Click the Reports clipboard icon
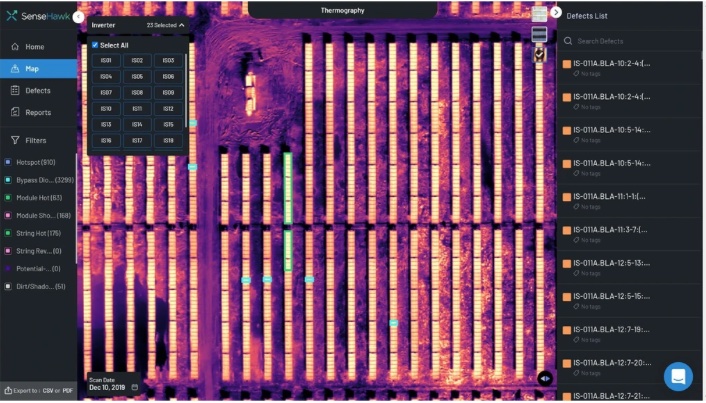 [x=15, y=113]
